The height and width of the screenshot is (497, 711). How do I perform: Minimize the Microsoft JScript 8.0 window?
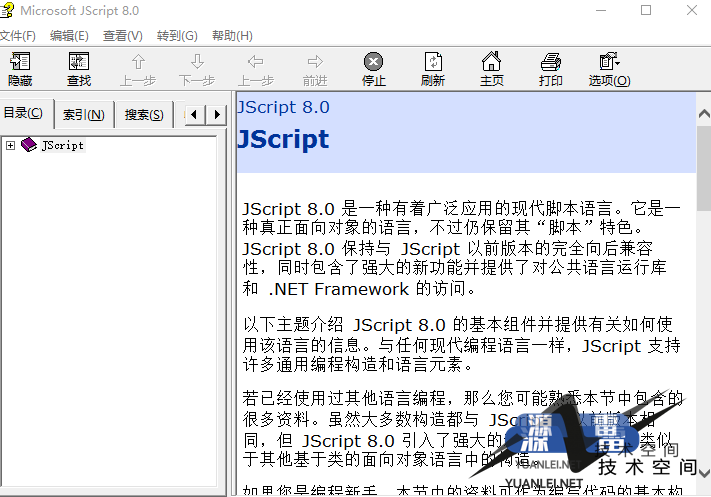601,10
